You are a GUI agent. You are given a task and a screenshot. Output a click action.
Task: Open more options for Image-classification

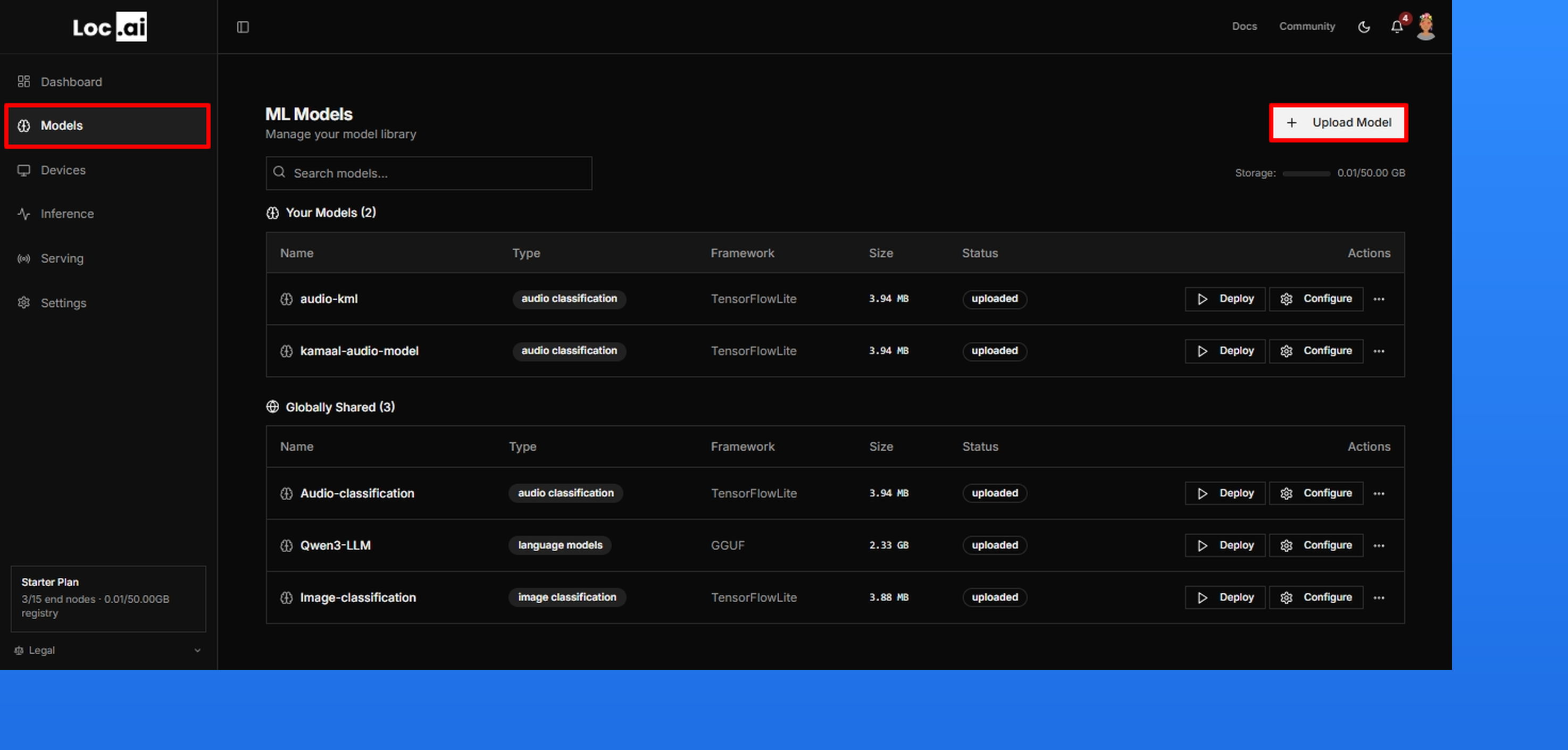click(1379, 597)
